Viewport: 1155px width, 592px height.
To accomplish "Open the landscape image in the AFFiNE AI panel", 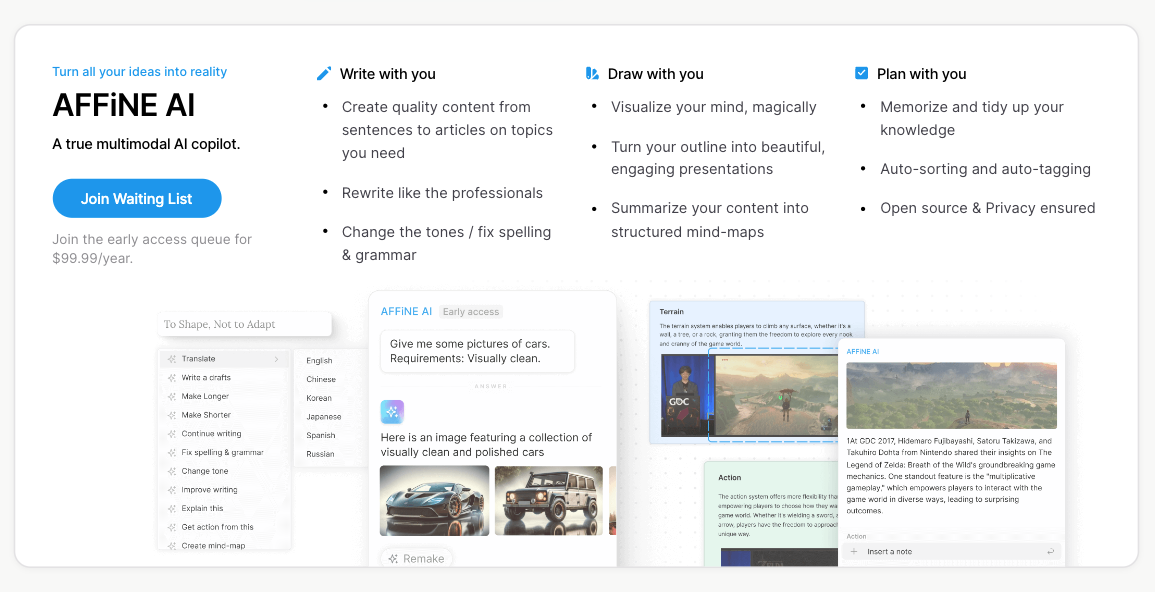I will click(952, 395).
